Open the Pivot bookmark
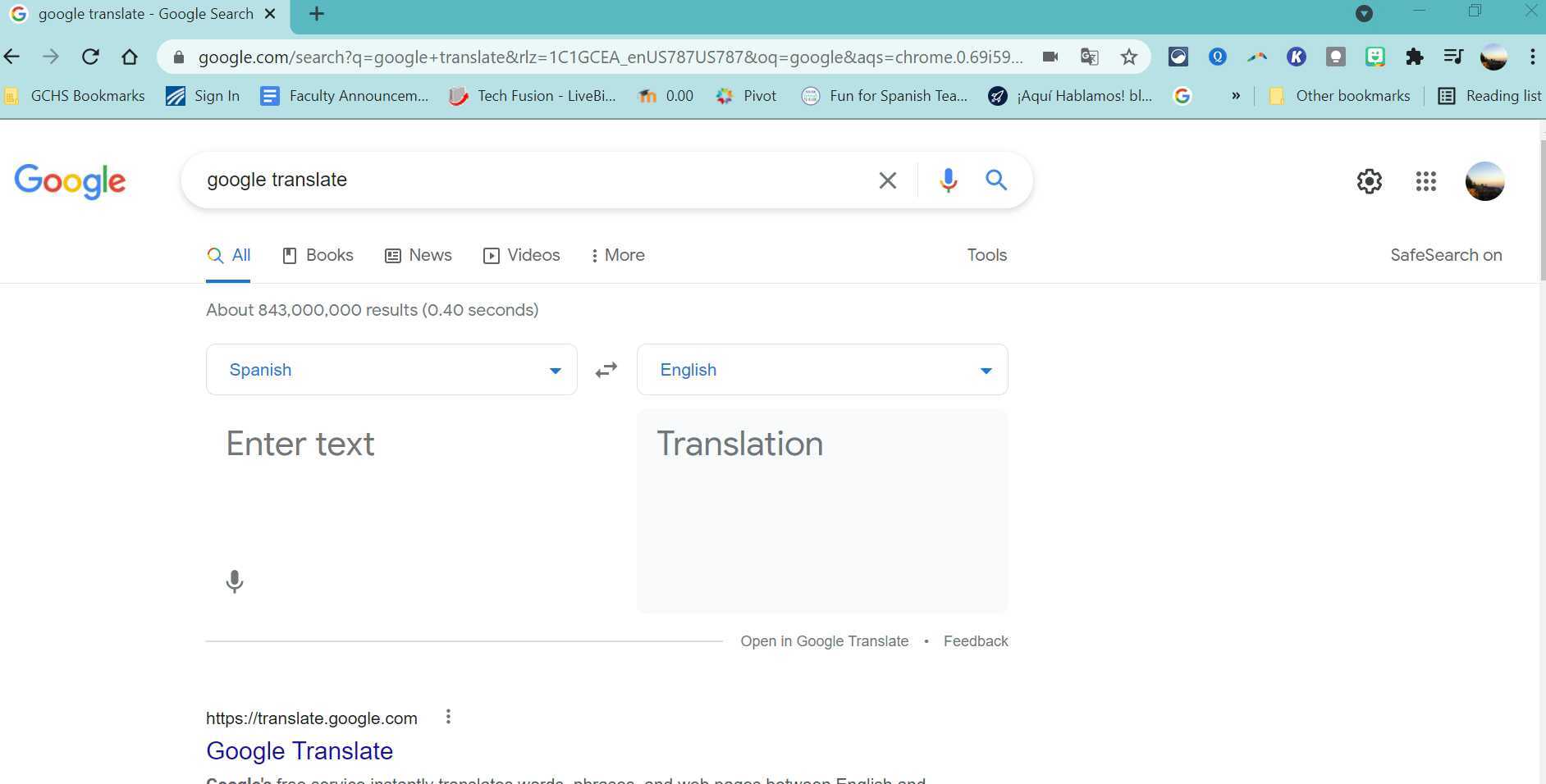The image size is (1546, 784). pyautogui.click(x=746, y=96)
